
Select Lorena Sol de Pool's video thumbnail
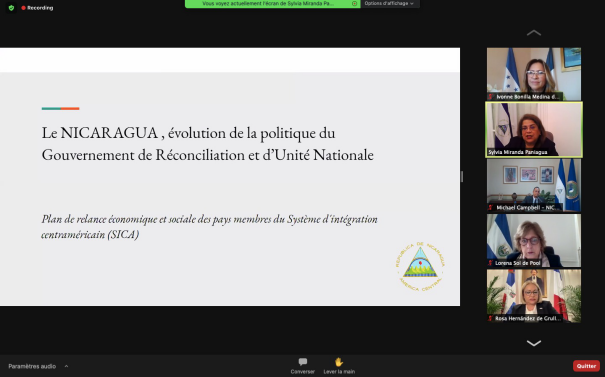534,240
